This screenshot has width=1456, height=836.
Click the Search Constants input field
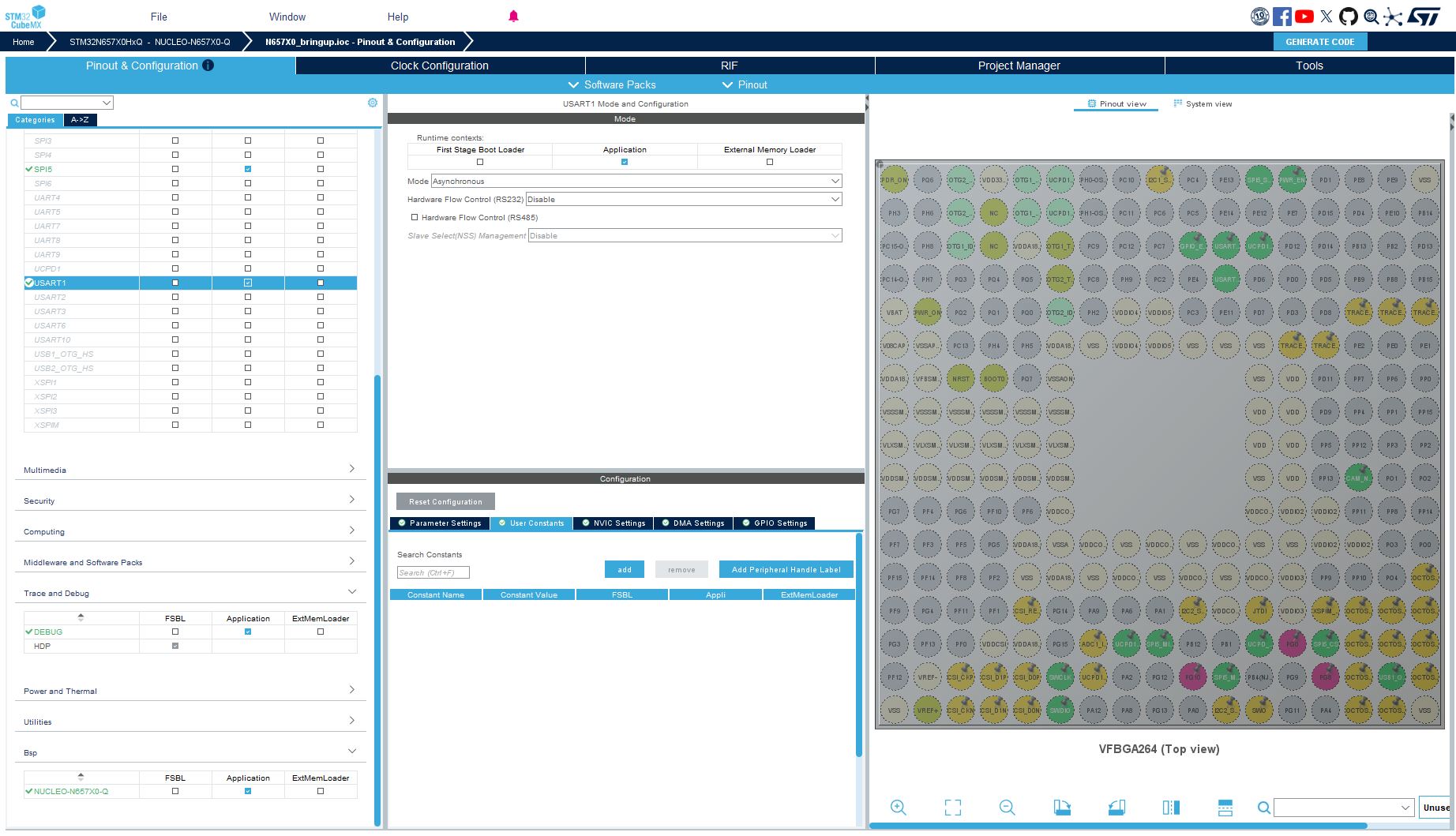(433, 572)
